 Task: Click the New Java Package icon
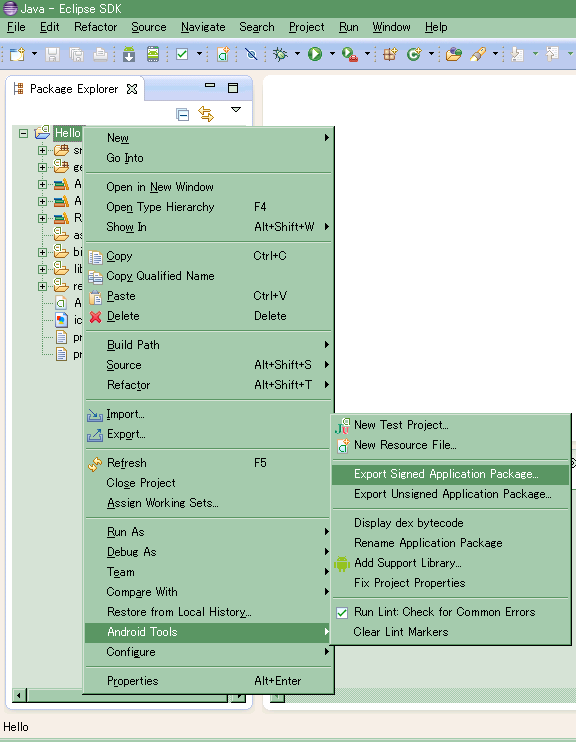click(x=390, y=54)
